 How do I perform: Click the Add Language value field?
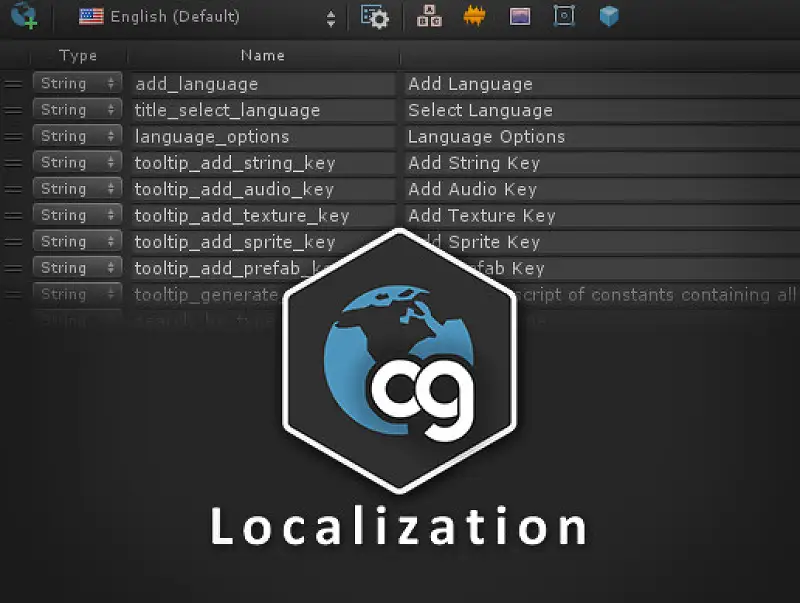602,84
